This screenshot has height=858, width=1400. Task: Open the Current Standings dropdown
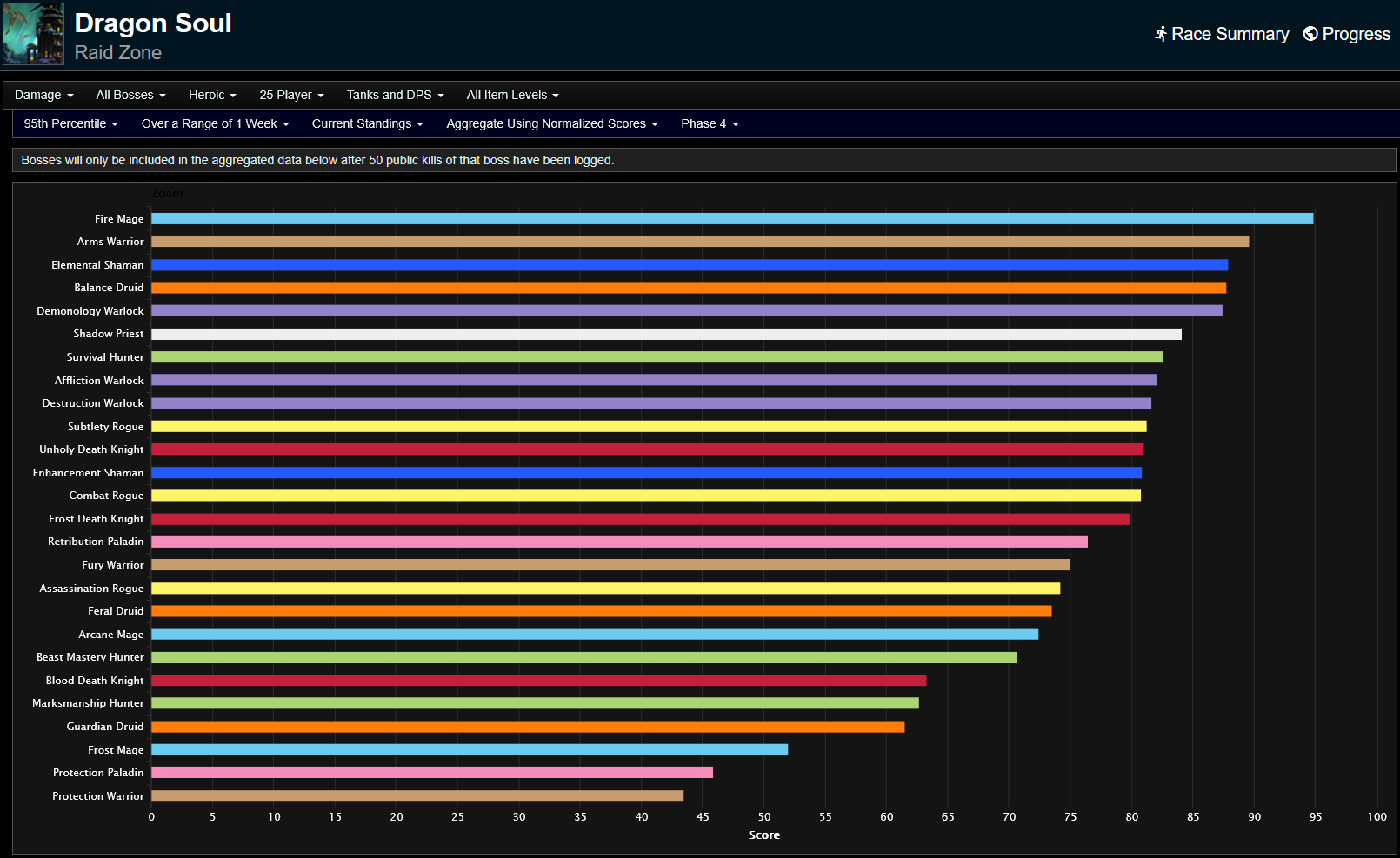point(367,123)
